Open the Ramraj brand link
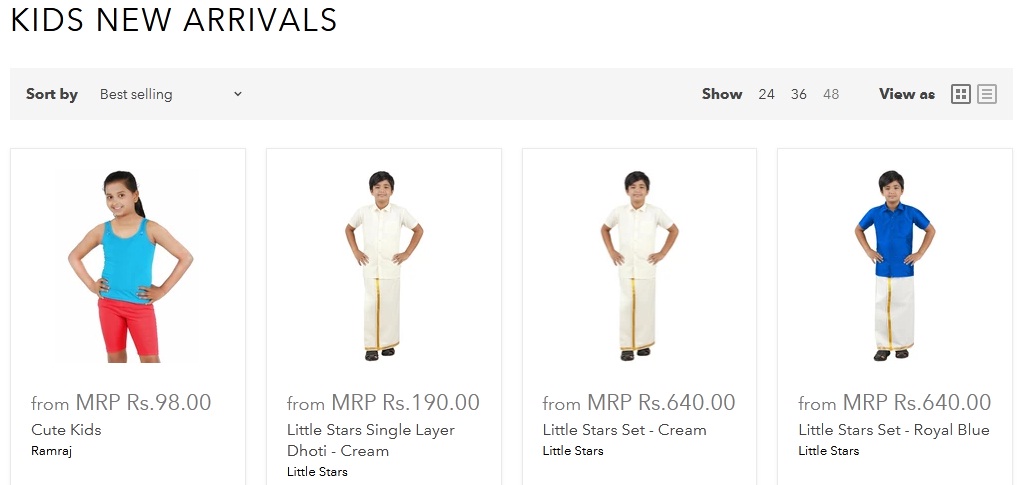This screenshot has height=485, width=1020. coord(51,451)
